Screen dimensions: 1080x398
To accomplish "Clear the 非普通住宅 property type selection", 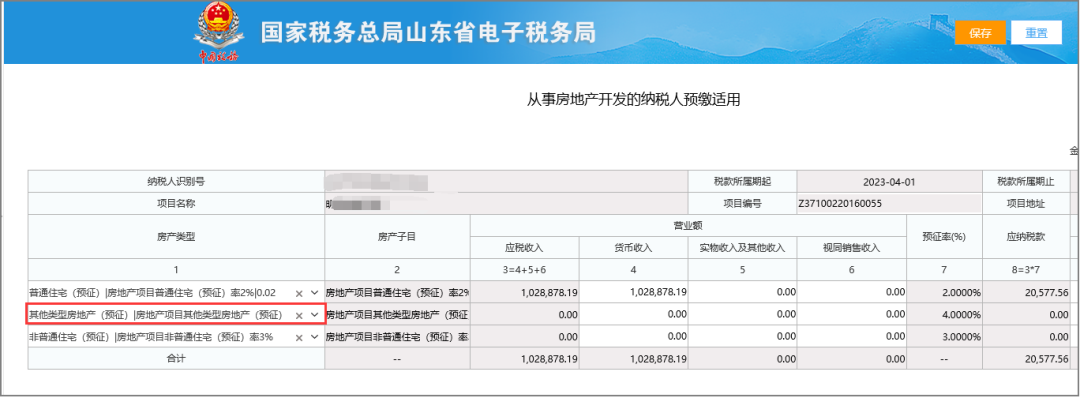I will point(299,337).
